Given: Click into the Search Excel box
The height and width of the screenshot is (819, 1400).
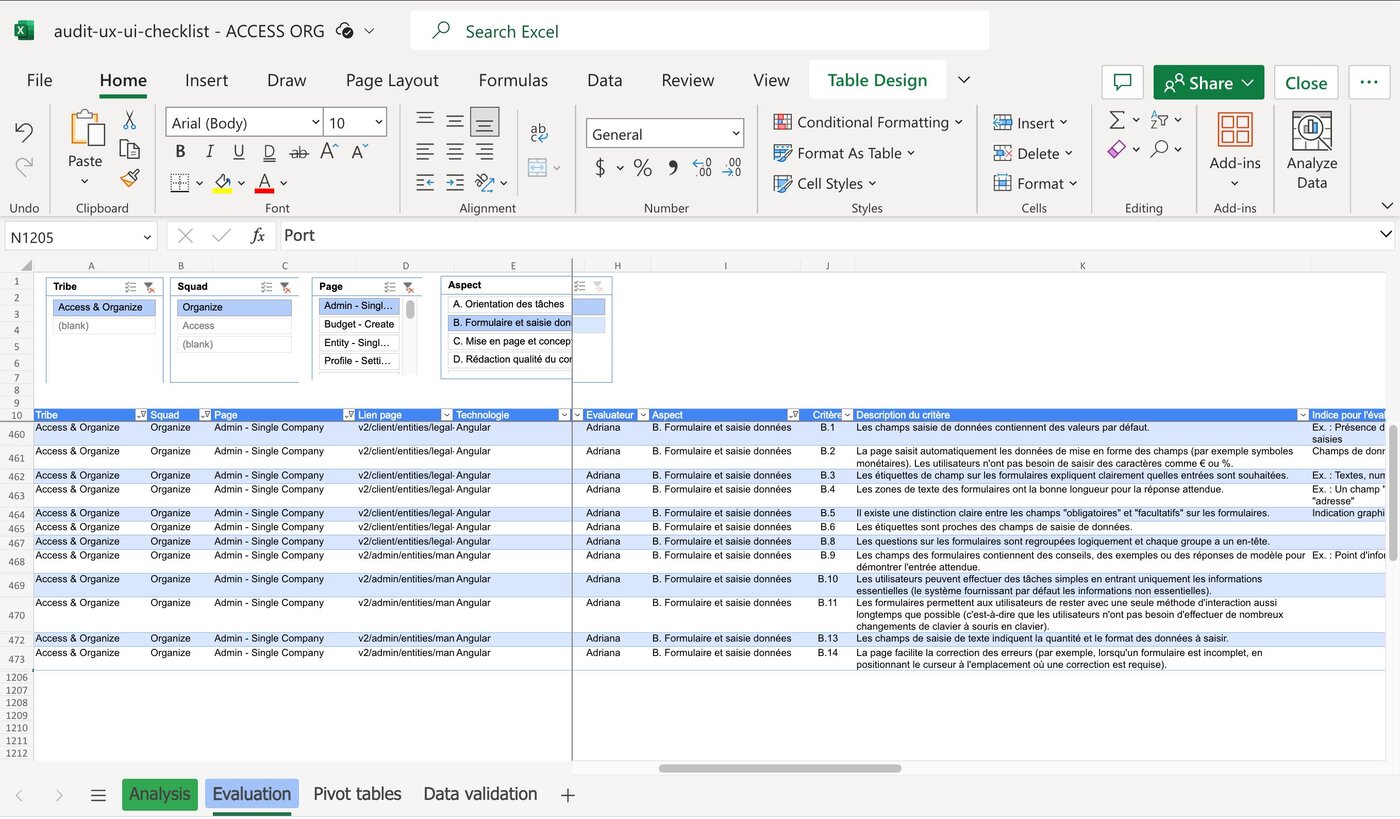Looking at the screenshot, I should pos(699,31).
